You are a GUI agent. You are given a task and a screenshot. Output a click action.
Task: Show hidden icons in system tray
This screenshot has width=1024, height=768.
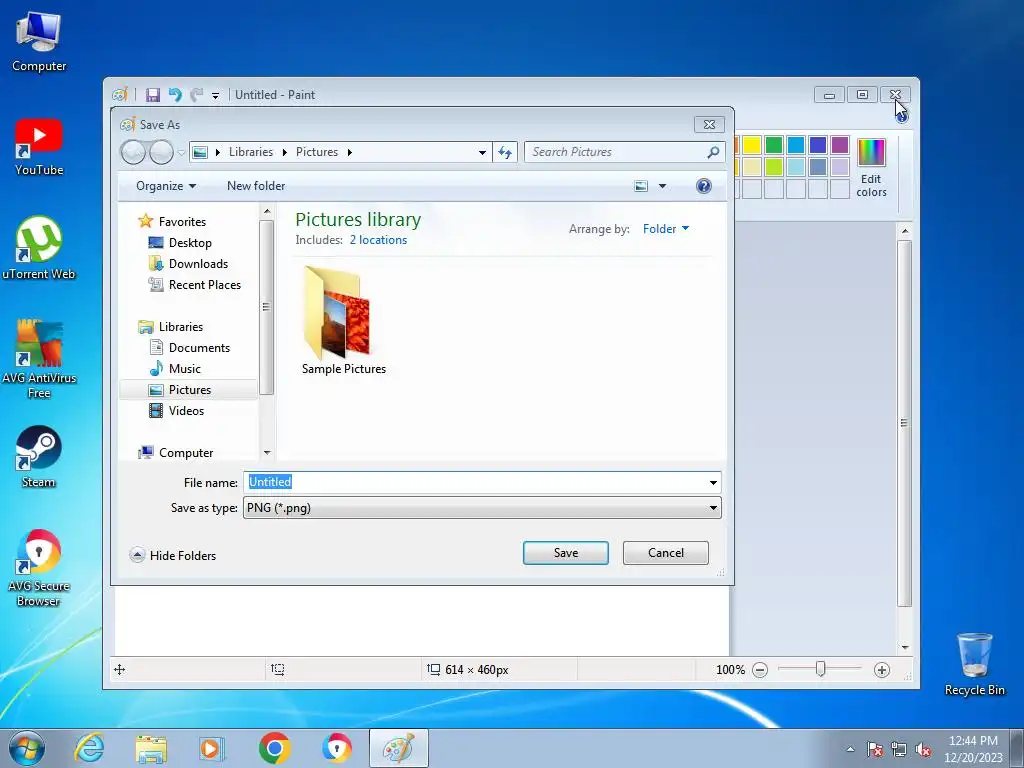850,750
